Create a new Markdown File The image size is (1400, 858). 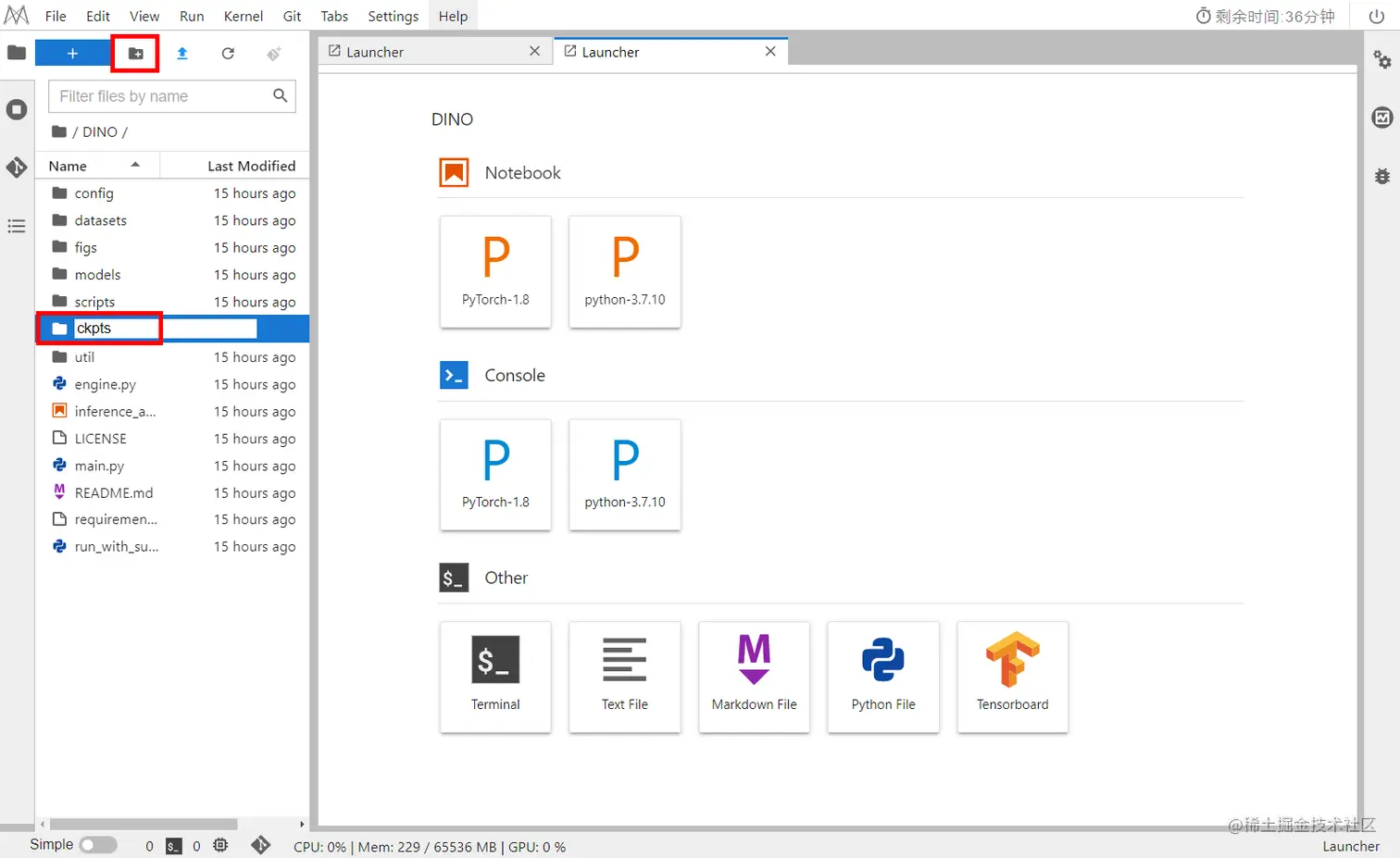click(x=754, y=677)
